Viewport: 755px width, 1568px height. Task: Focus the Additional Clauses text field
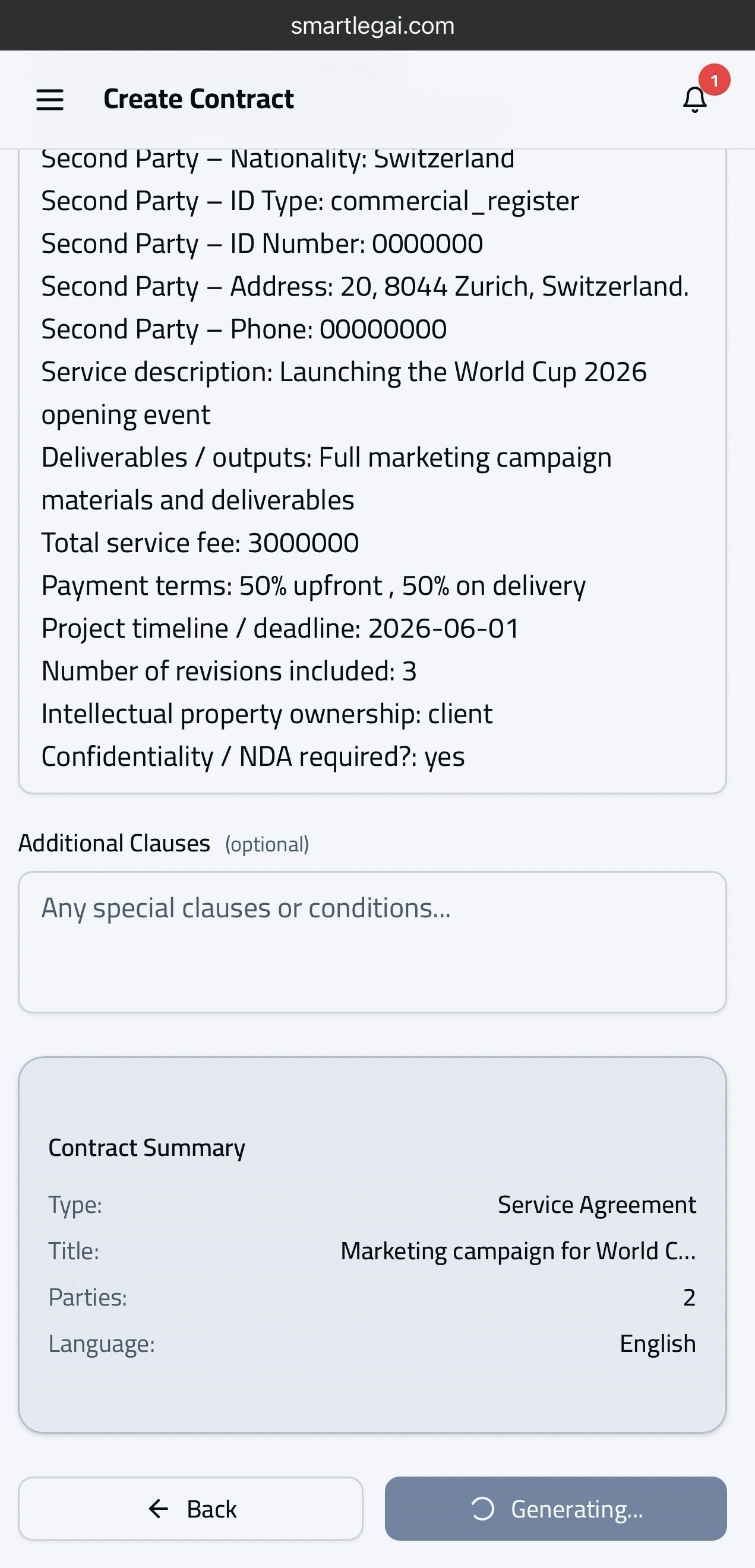tap(372, 942)
